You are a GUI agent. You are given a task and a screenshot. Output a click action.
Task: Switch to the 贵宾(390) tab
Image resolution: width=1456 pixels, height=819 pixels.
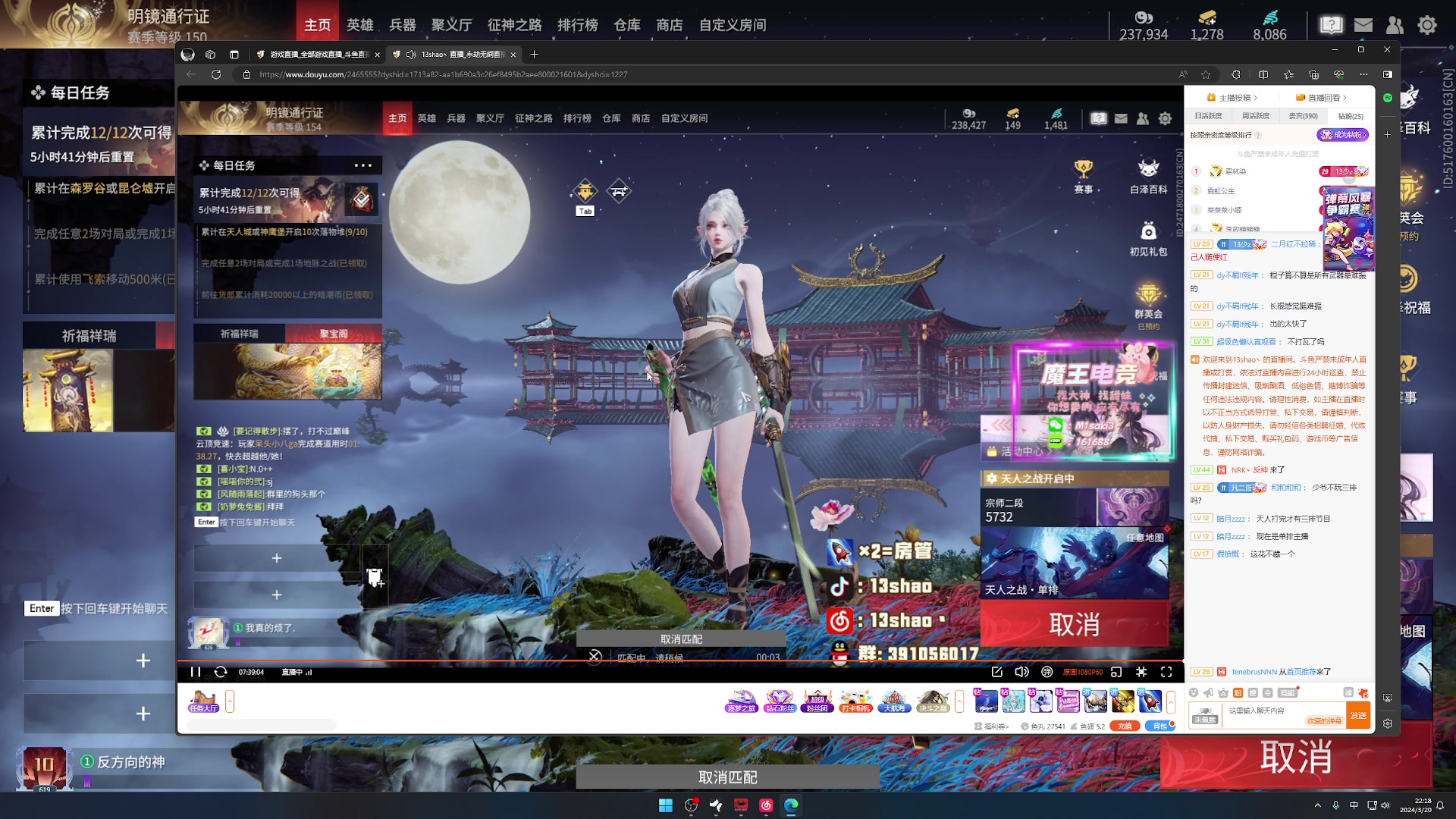click(1304, 116)
